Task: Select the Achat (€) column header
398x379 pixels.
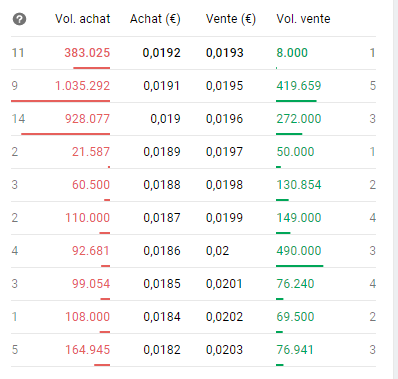Action: coord(155,19)
